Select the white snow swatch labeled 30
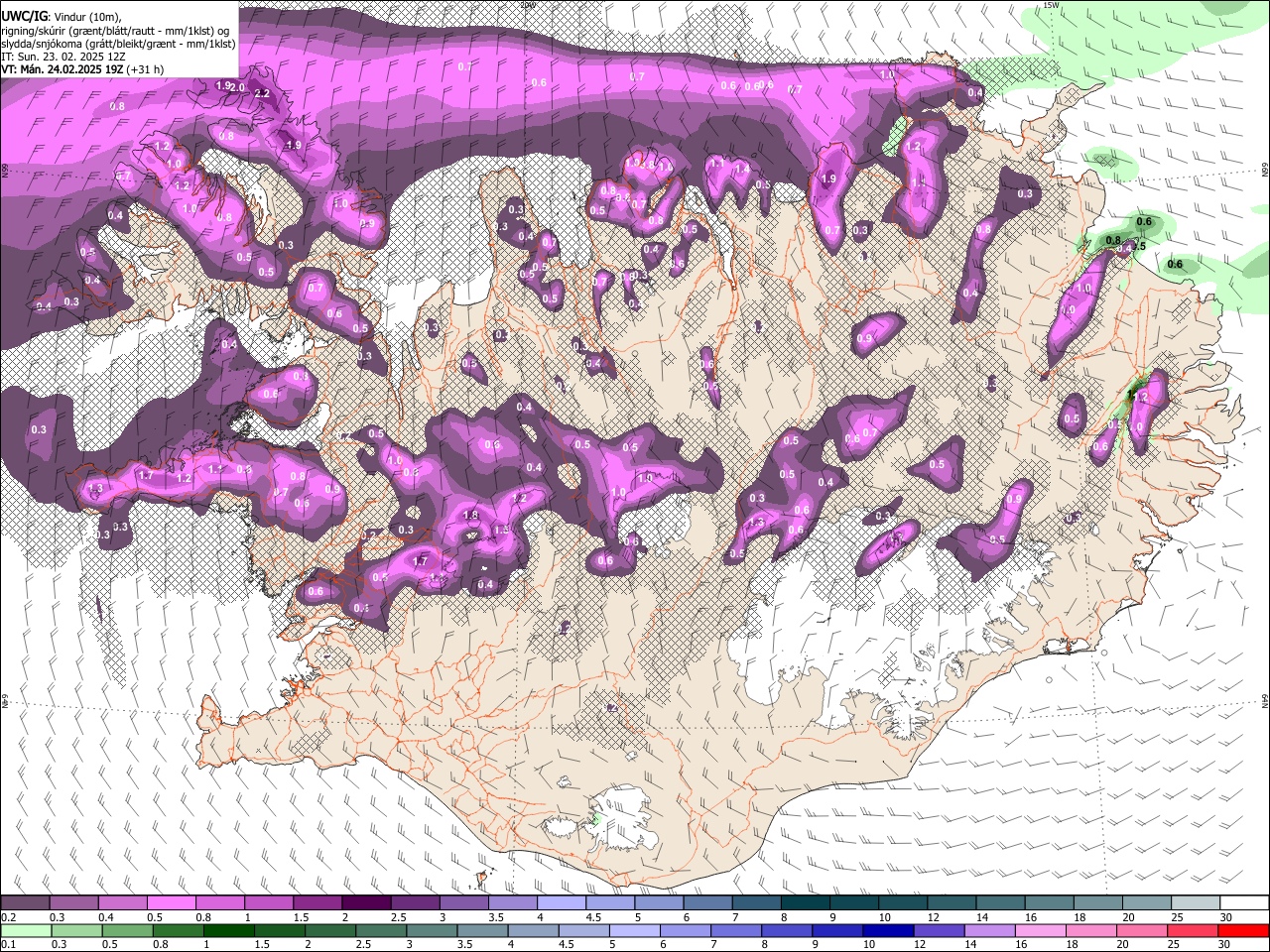Image resolution: width=1270 pixels, height=952 pixels. click(1242, 903)
